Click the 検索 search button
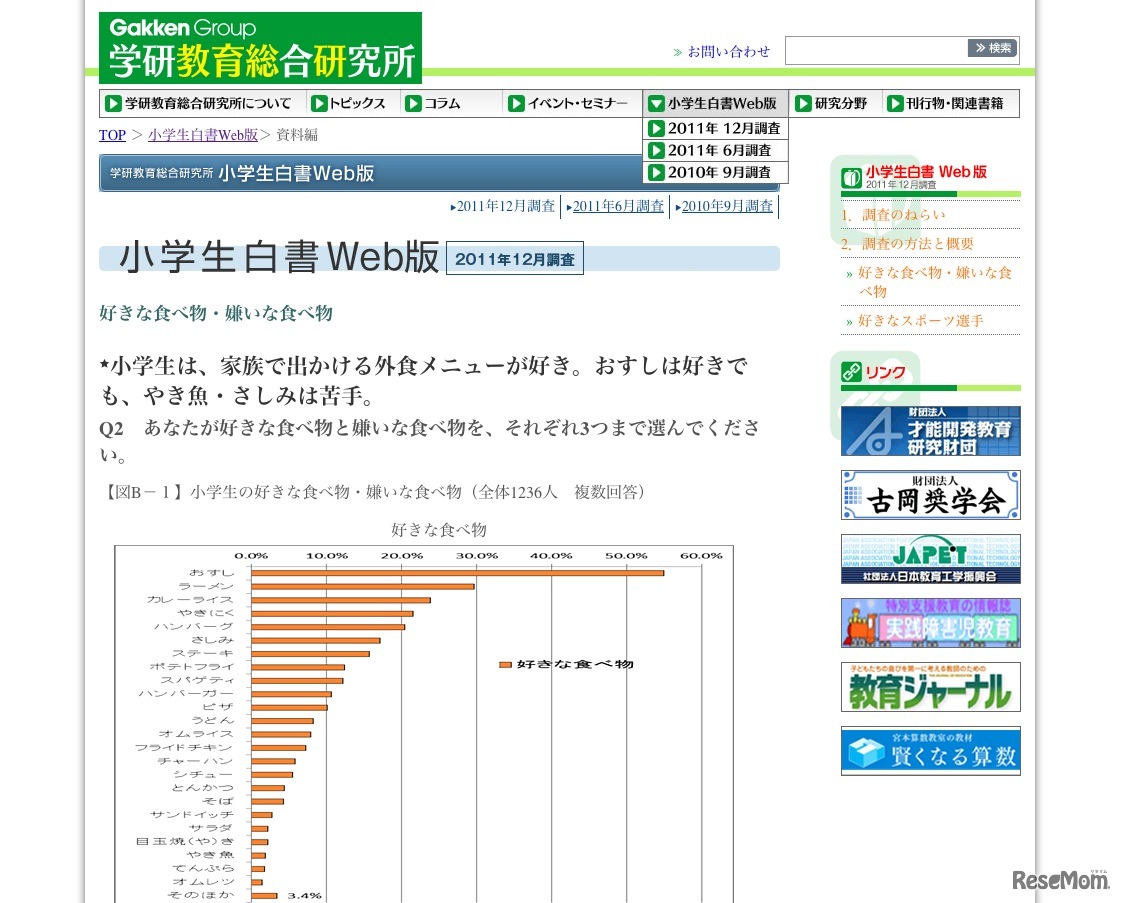1123x903 pixels. tap(993, 48)
